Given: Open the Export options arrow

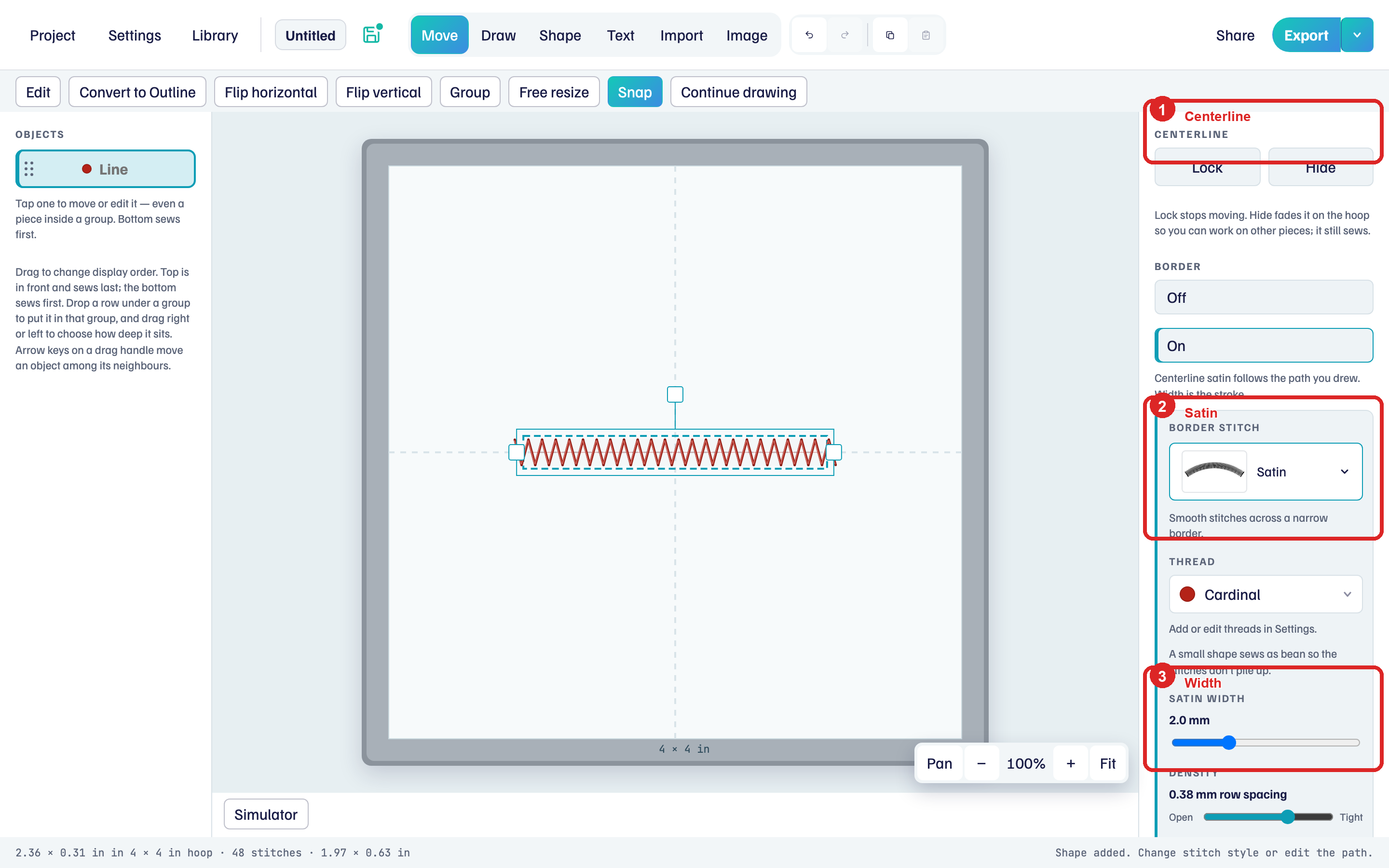Looking at the screenshot, I should (1357, 35).
